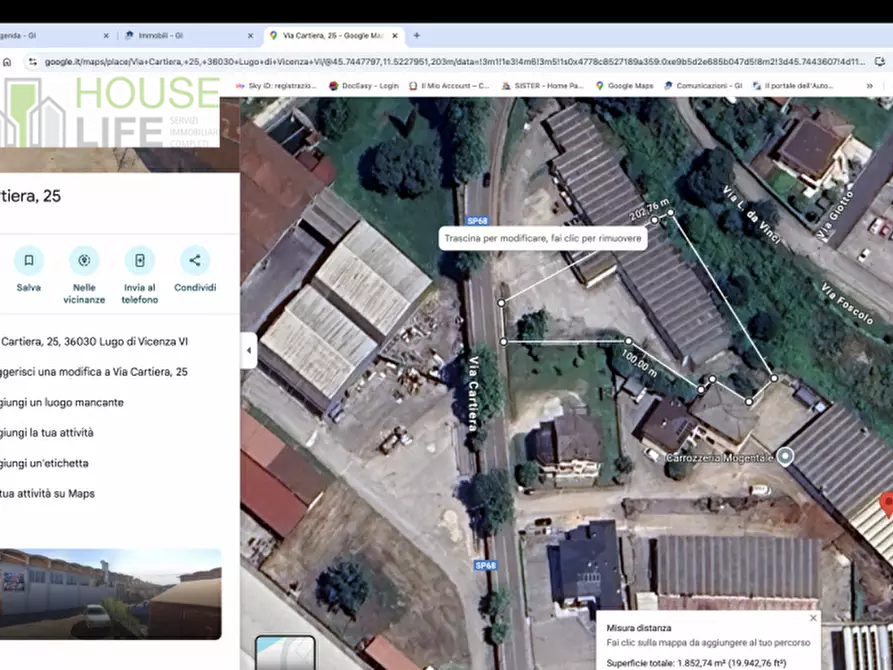Screen dimensions: 893x670
Task: Click the Salva bookmark icon
Action: (x=29, y=262)
